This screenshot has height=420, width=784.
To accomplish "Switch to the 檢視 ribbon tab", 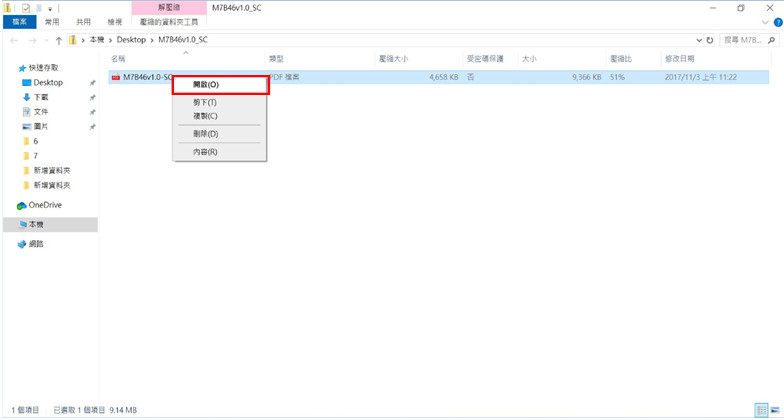I will coord(115,21).
